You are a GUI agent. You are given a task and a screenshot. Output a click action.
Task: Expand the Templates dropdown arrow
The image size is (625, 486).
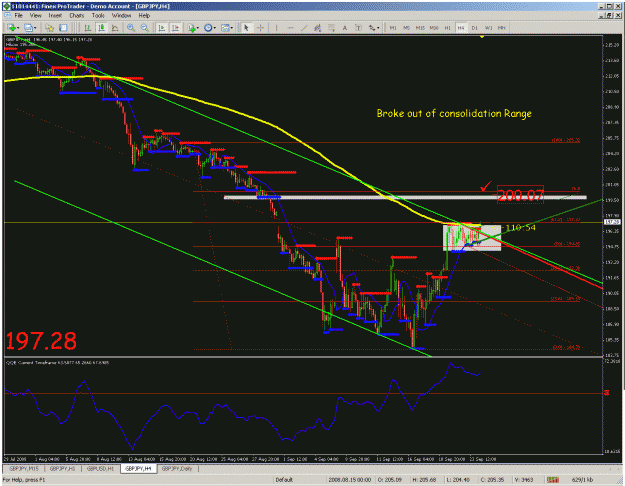(x=232, y=28)
